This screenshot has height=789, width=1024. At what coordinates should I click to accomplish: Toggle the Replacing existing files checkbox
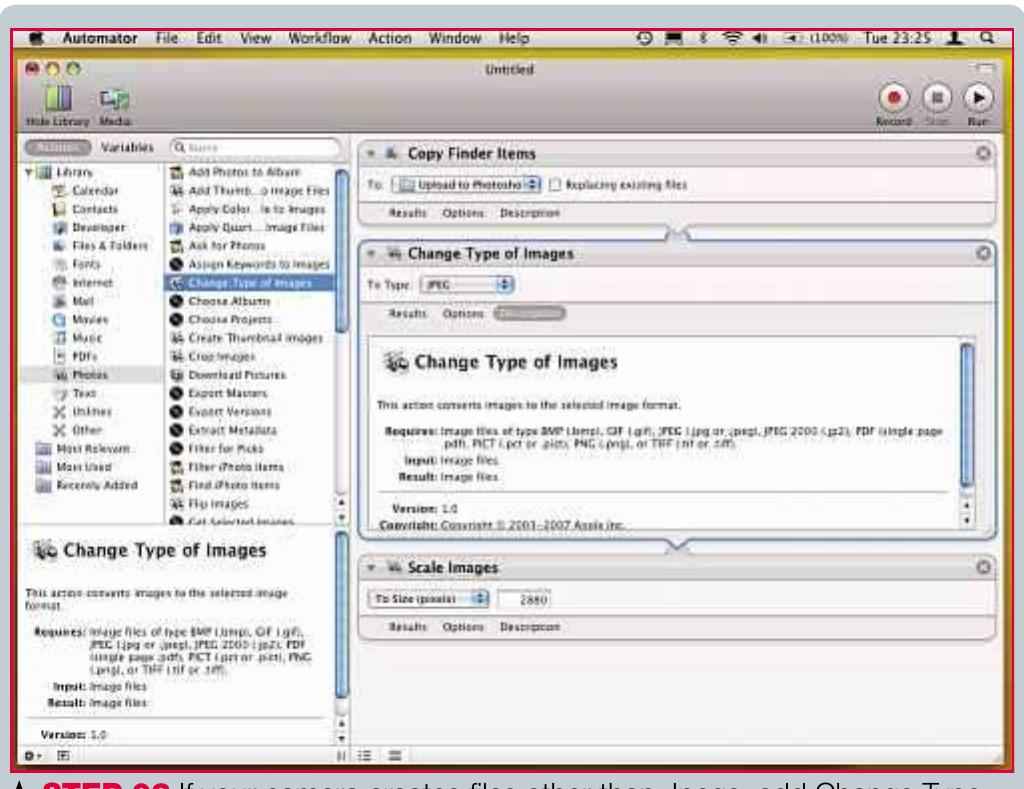(x=555, y=185)
